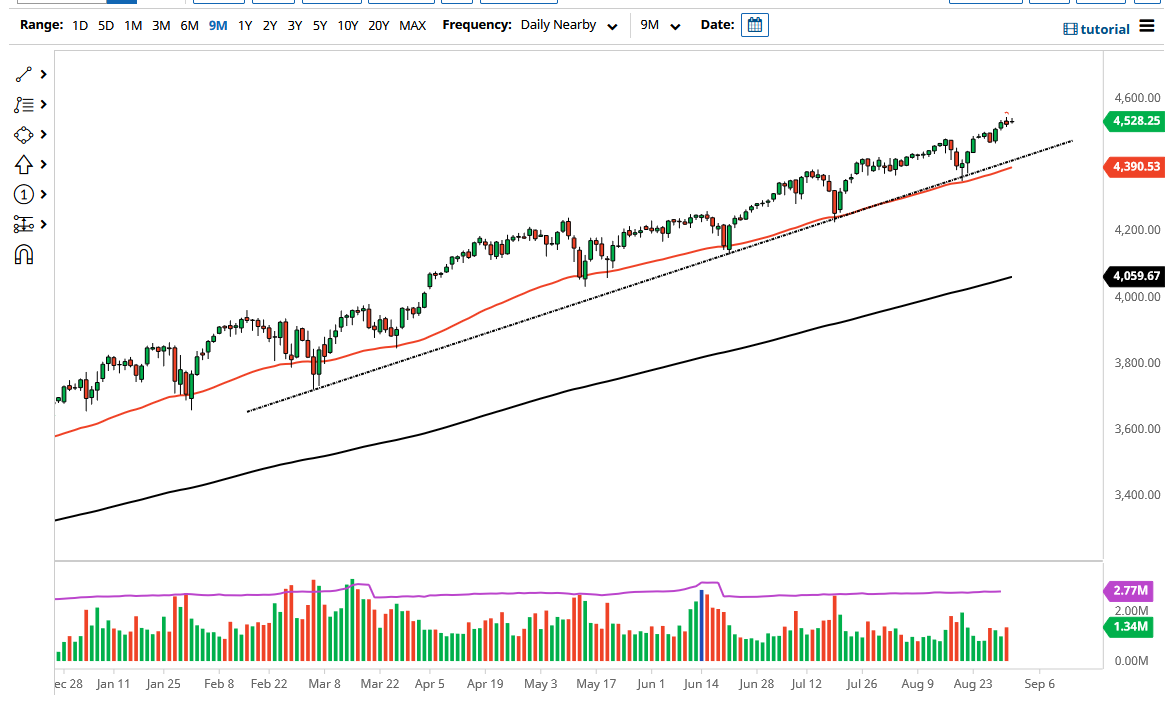Choose the 10Y range tab
The width and height of the screenshot is (1173, 704).
[x=347, y=26]
